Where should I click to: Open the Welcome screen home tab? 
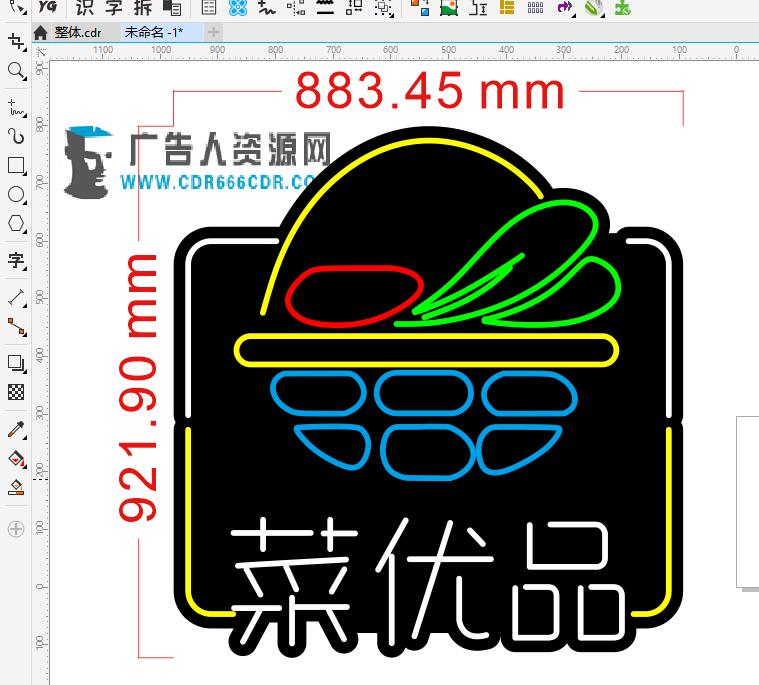tap(40, 32)
